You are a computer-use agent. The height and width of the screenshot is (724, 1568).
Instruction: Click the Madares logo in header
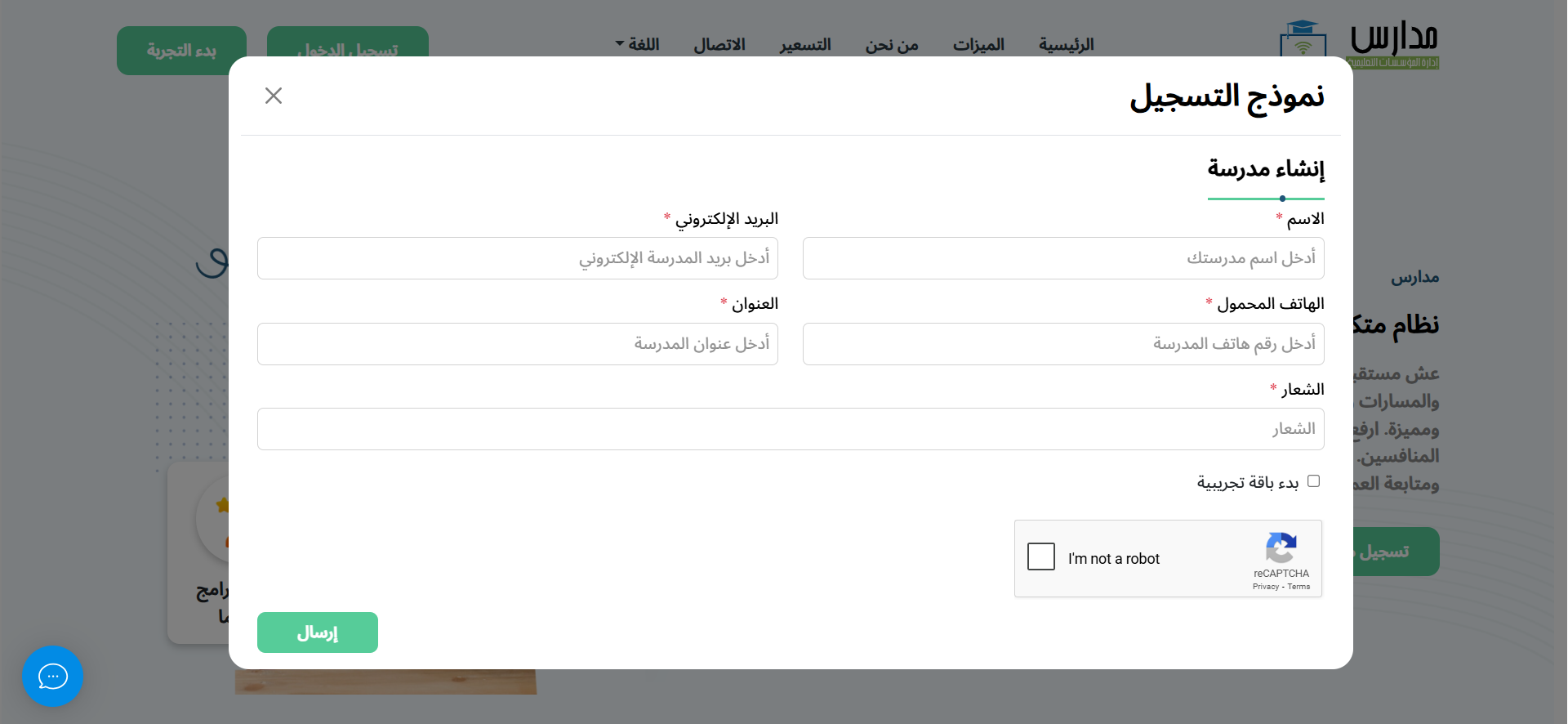[x=1359, y=45]
